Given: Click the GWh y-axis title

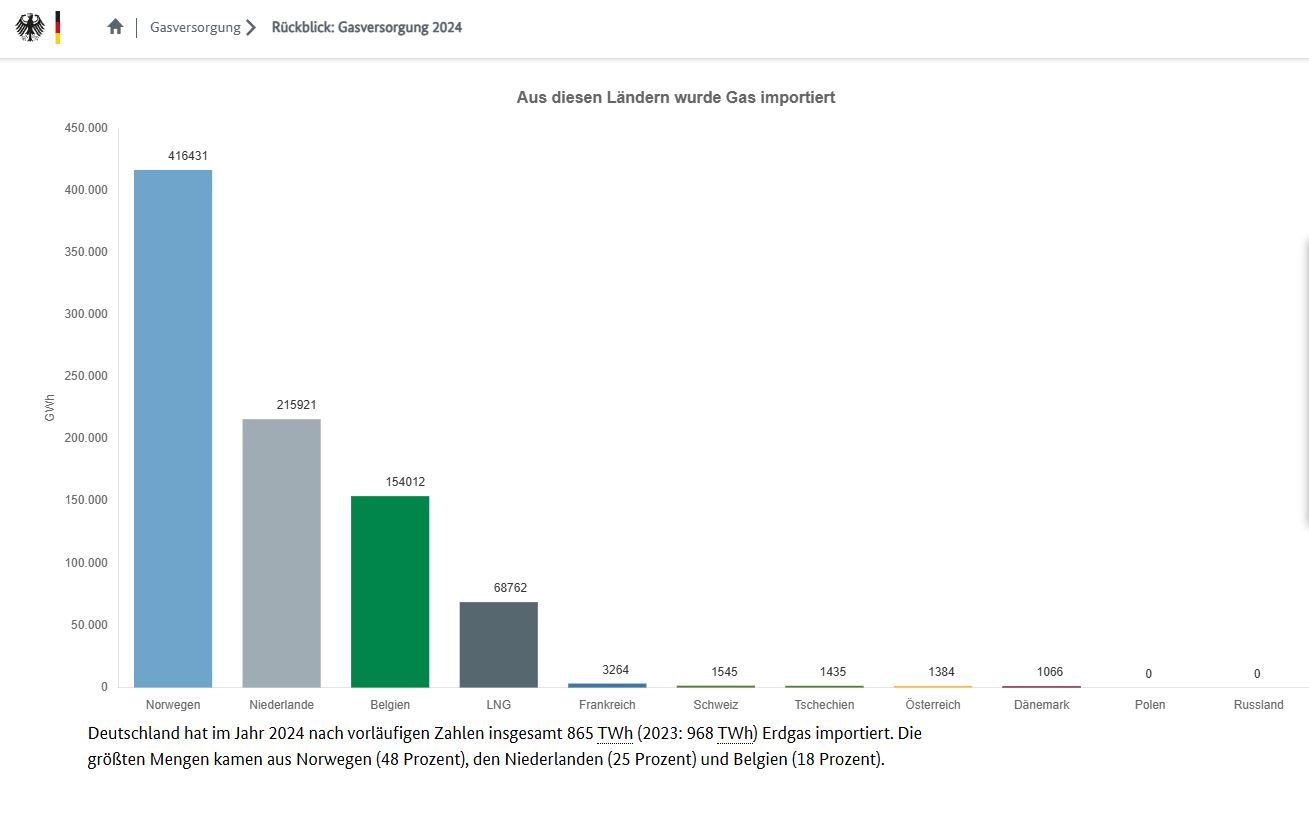Looking at the screenshot, I should pyautogui.click(x=50, y=408).
